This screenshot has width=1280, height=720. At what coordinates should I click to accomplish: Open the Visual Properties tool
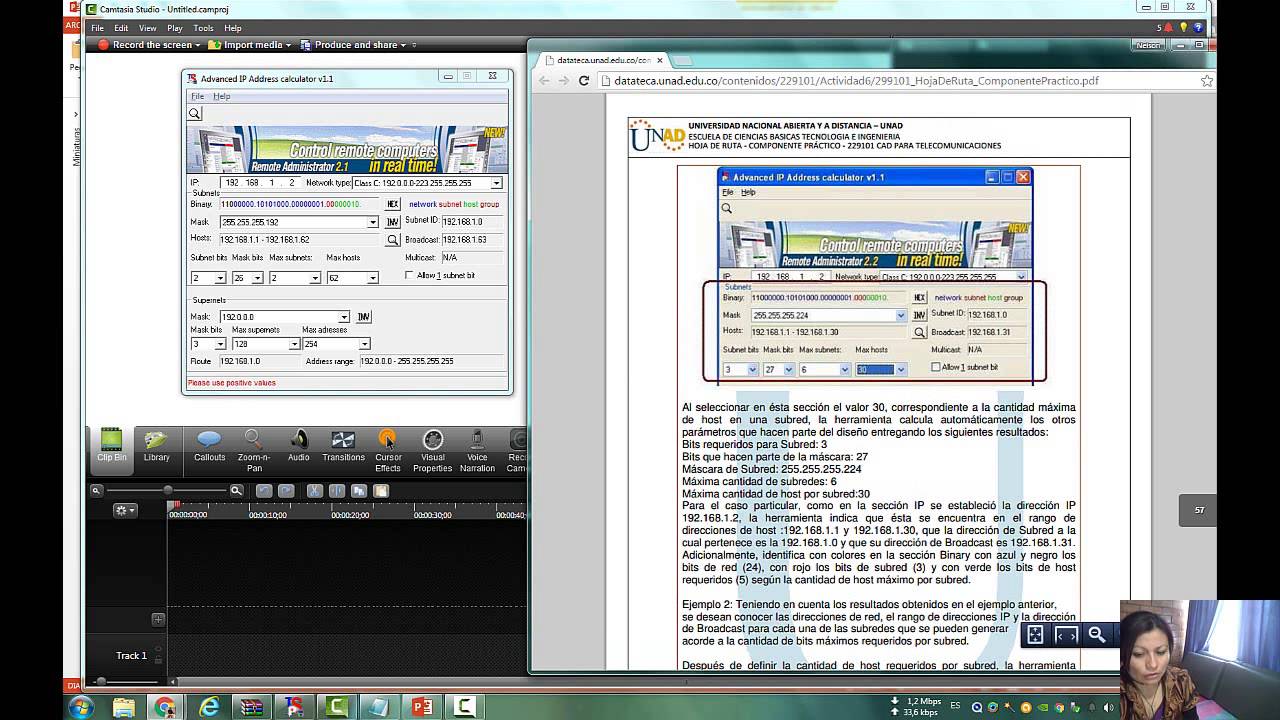pos(433,451)
